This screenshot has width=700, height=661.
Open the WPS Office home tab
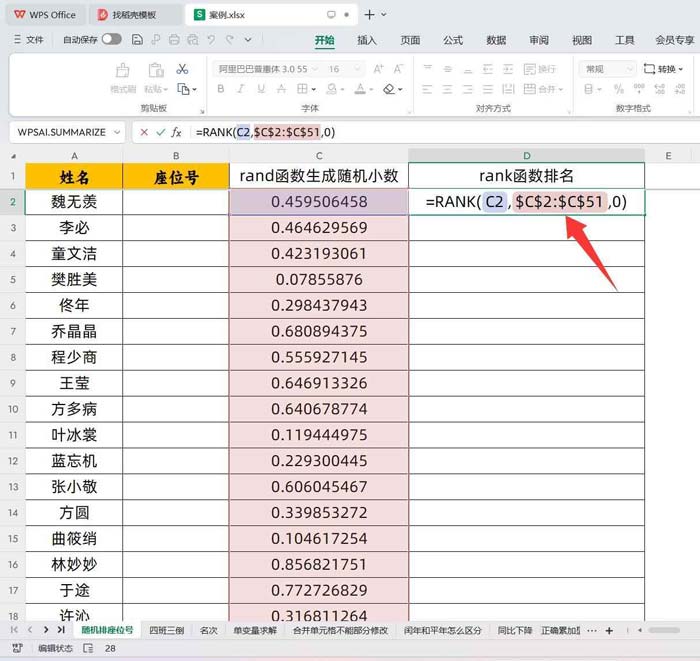pyautogui.click(x=45, y=15)
